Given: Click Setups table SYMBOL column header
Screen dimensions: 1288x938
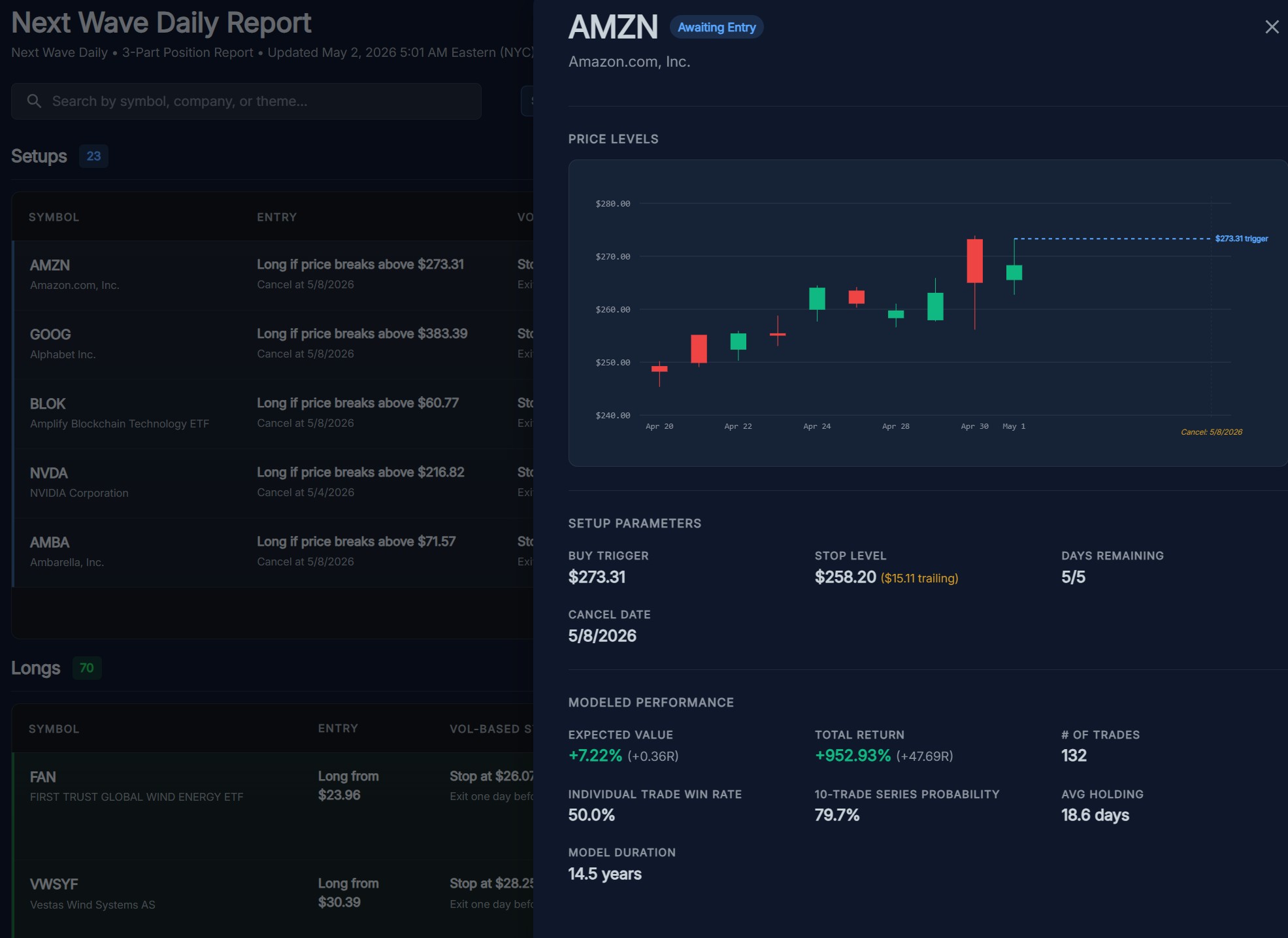Looking at the screenshot, I should 54,217.
